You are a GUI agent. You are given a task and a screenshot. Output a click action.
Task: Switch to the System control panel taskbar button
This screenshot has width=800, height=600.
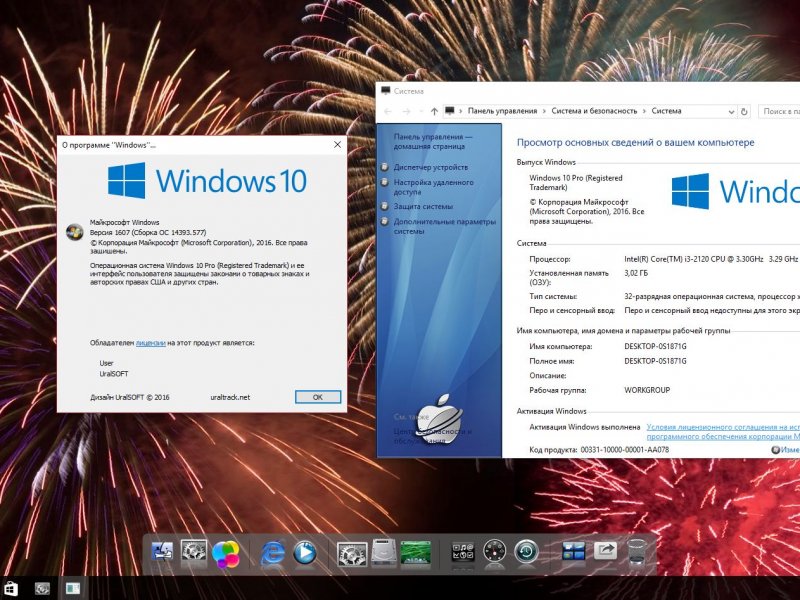click(73, 588)
